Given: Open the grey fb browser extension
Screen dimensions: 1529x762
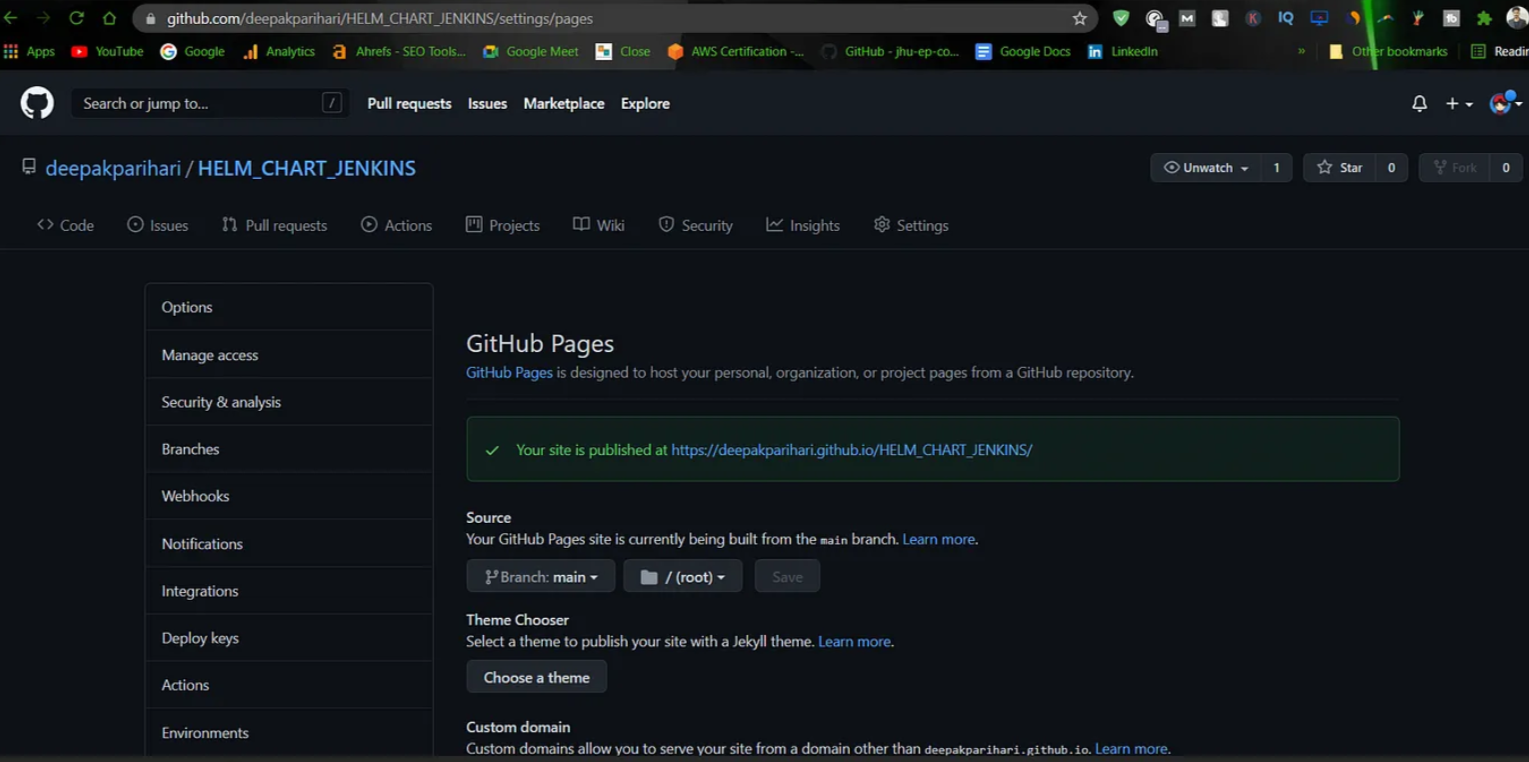Looking at the screenshot, I should pyautogui.click(x=1451, y=18).
